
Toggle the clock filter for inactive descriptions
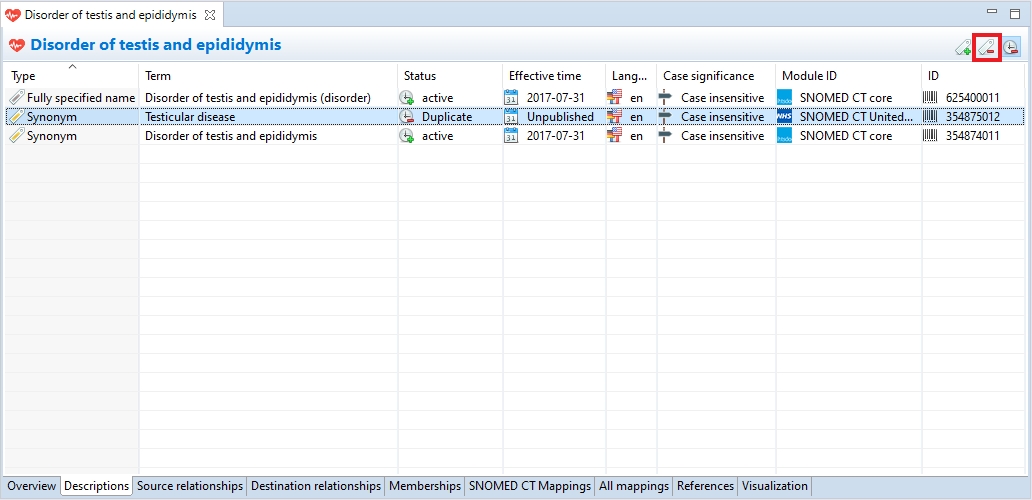pos(1012,47)
